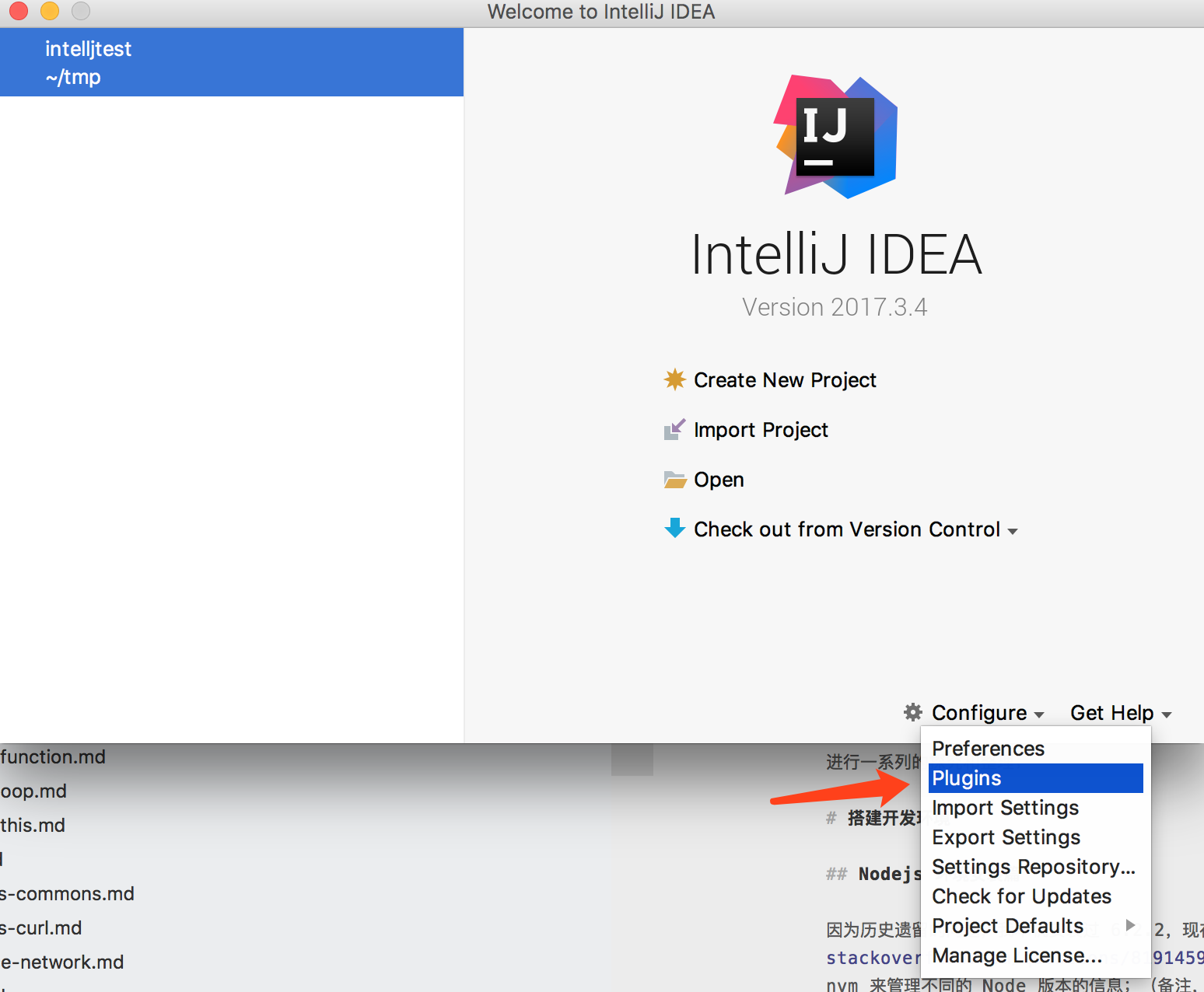The height and width of the screenshot is (992, 1204).
Task: Open the Get Help dropdown
Action: [1112, 712]
